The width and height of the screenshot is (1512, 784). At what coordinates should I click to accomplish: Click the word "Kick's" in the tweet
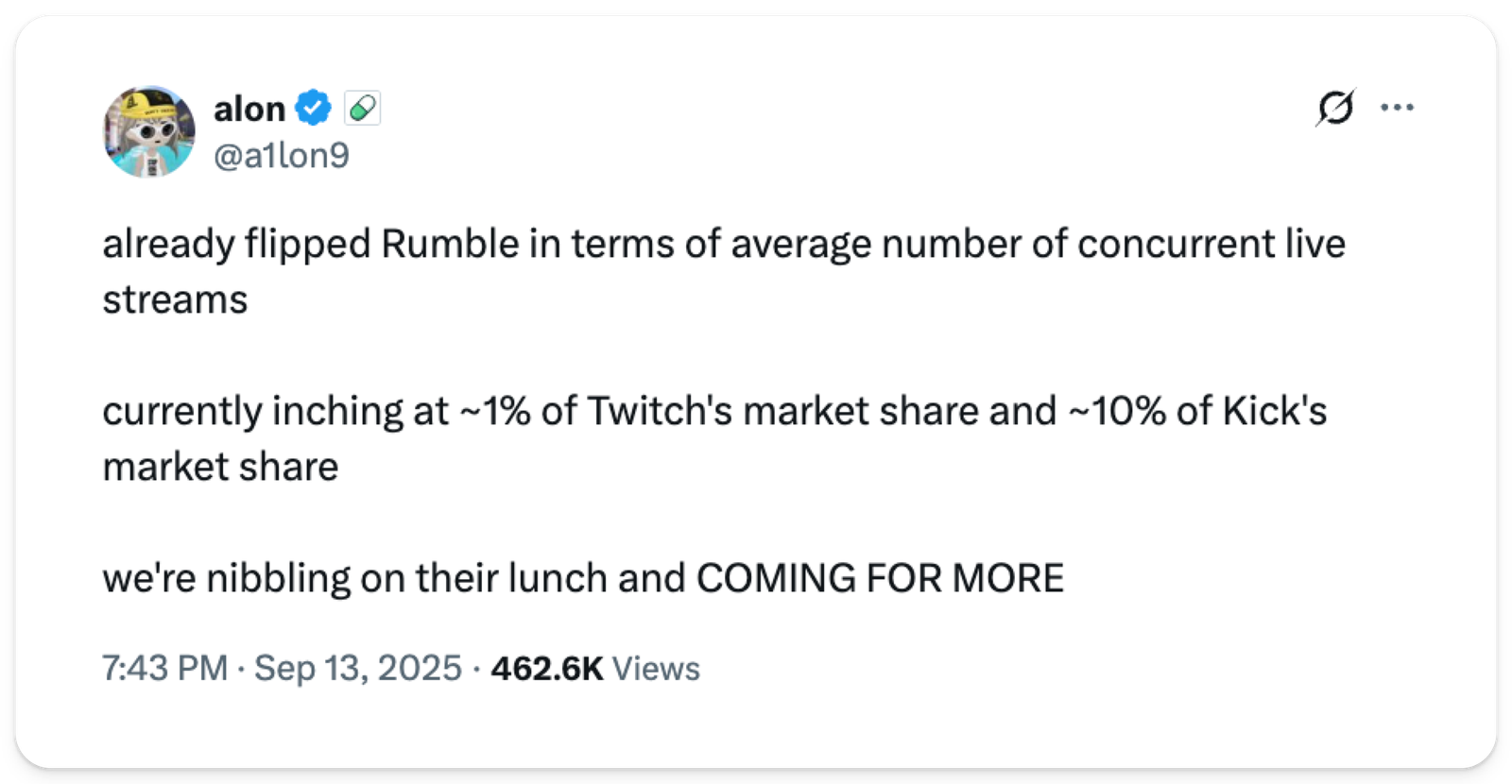1275,411
